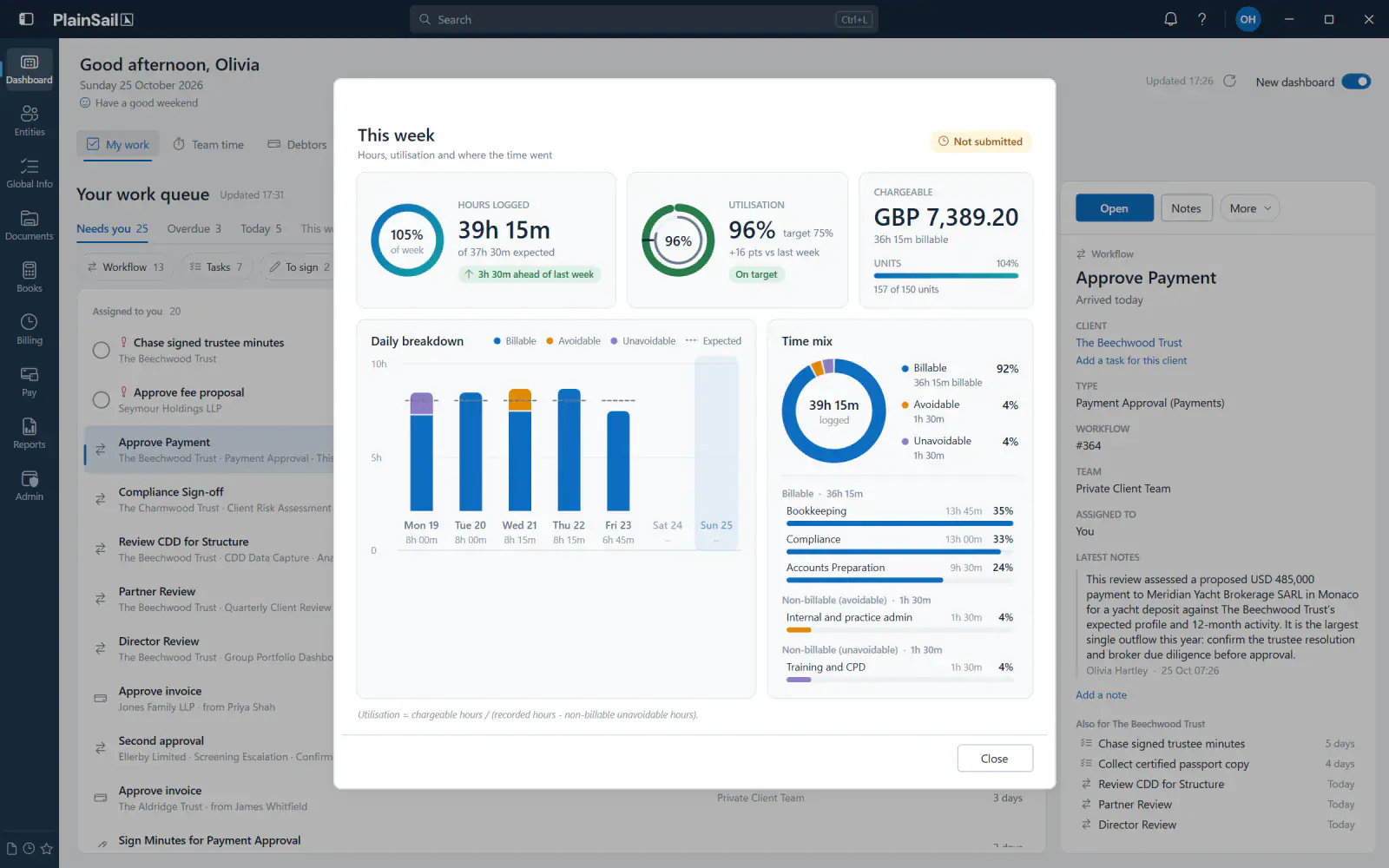Click the workflow icon on Second approval row
The width and height of the screenshot is (1389, 868).
(101, 747)
